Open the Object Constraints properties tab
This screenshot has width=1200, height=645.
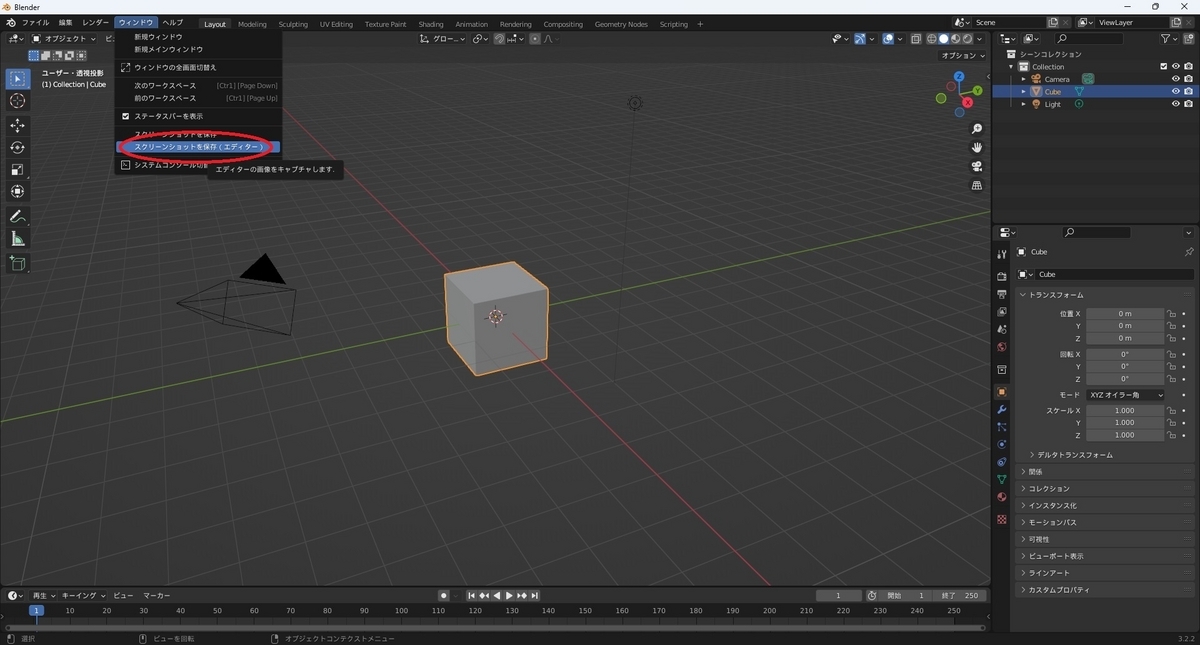[1002, 462]
